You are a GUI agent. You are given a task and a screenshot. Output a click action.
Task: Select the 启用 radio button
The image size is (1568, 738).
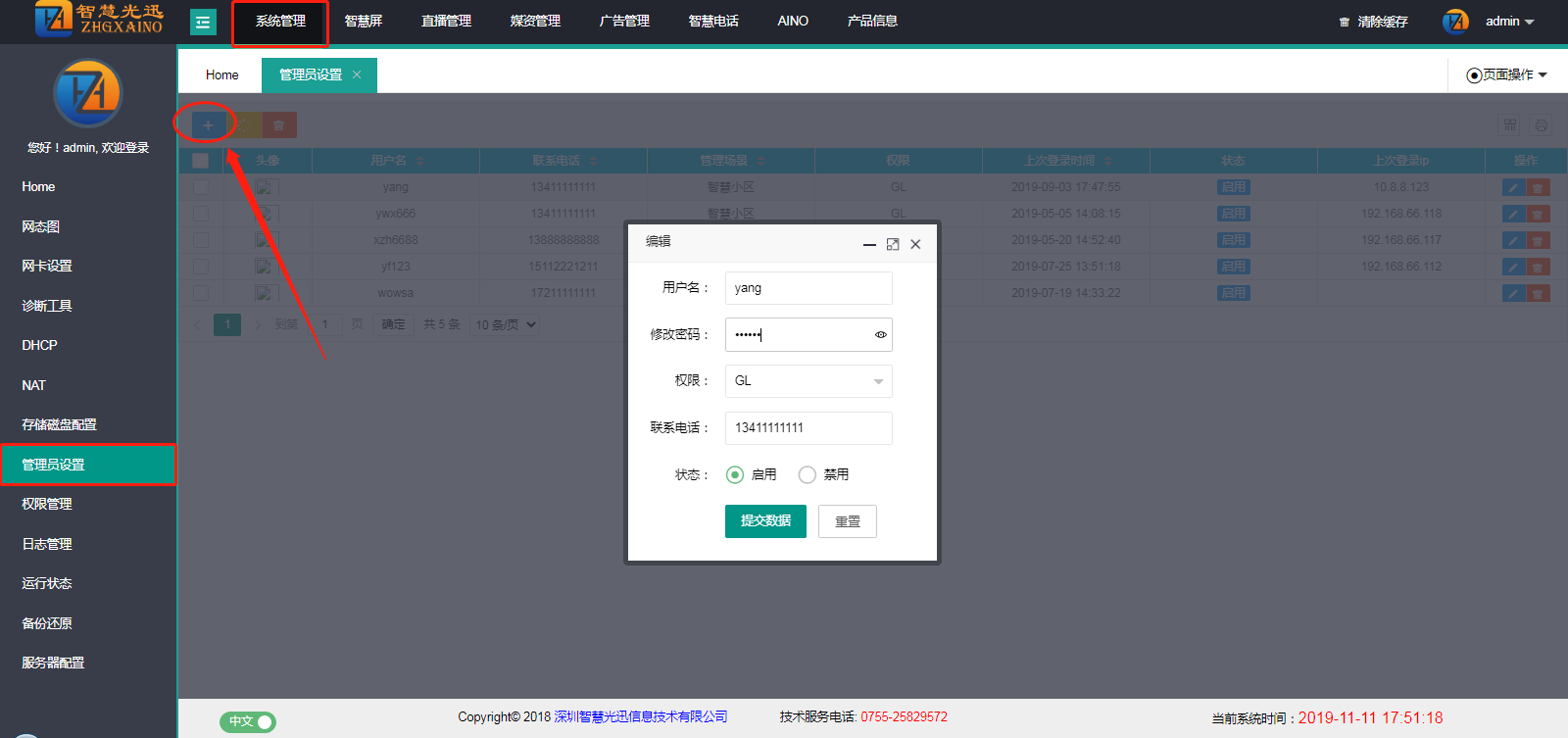click(735, 474)
